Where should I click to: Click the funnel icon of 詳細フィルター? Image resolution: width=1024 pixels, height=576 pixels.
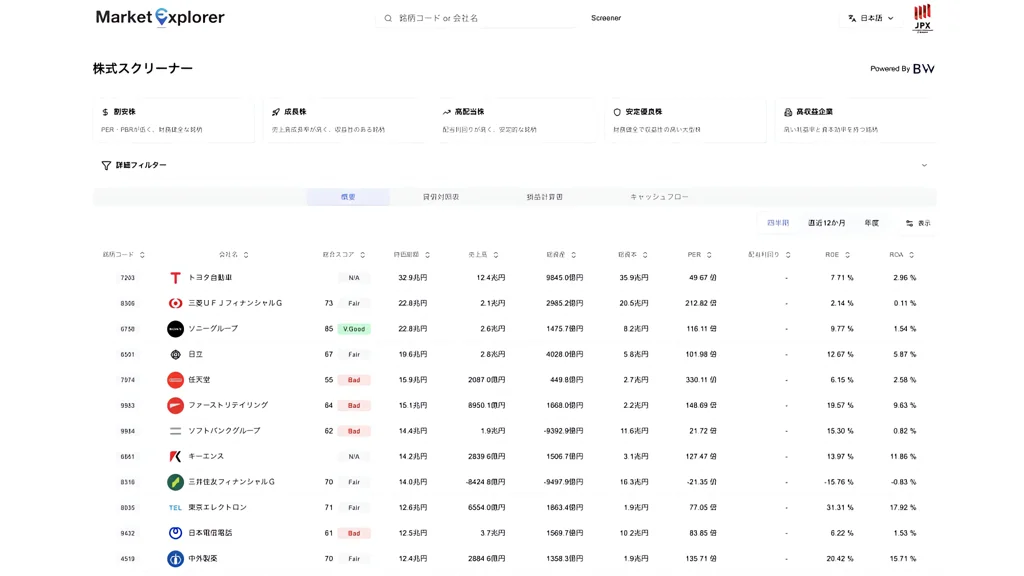pyautogui.click(x=106, y=166)
